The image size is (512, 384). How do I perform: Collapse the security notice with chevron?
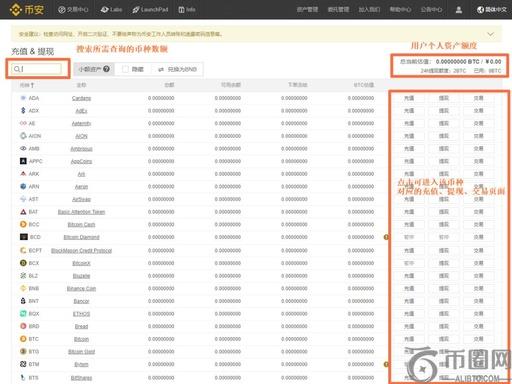click(x=490, y=34)
